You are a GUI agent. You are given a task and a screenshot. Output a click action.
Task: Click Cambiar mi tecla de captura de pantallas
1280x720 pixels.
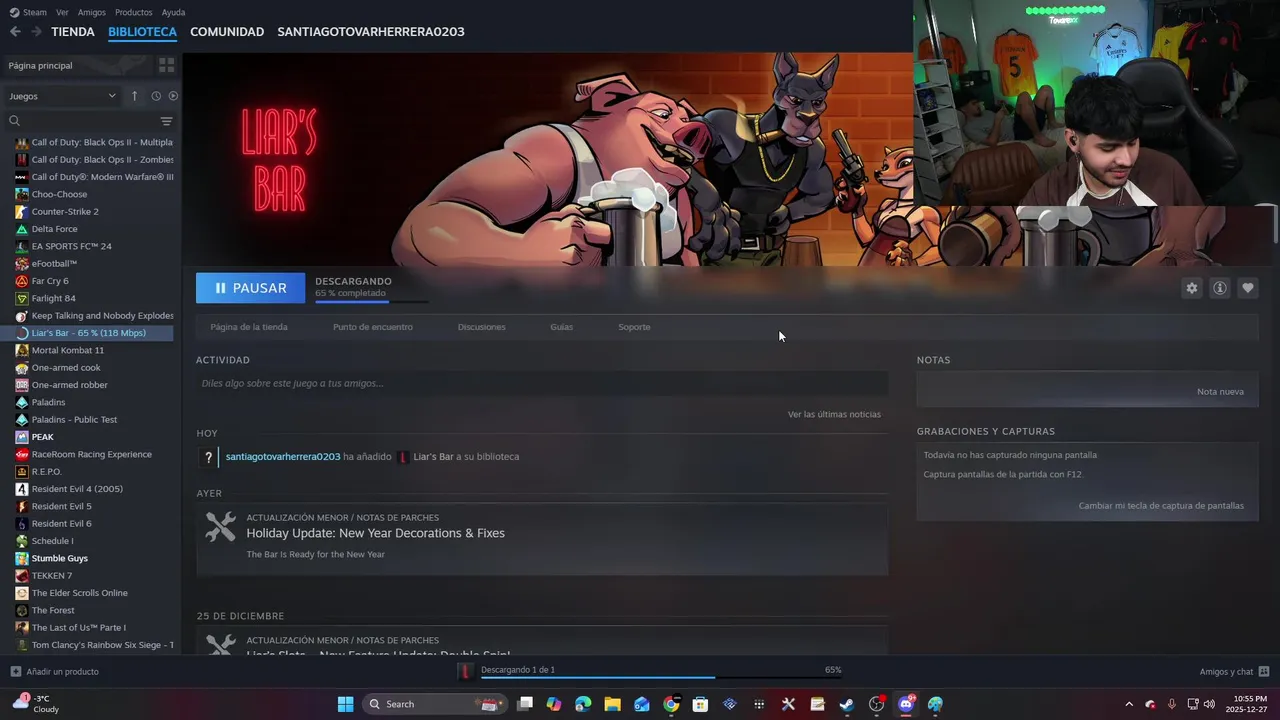(1161, 506)
